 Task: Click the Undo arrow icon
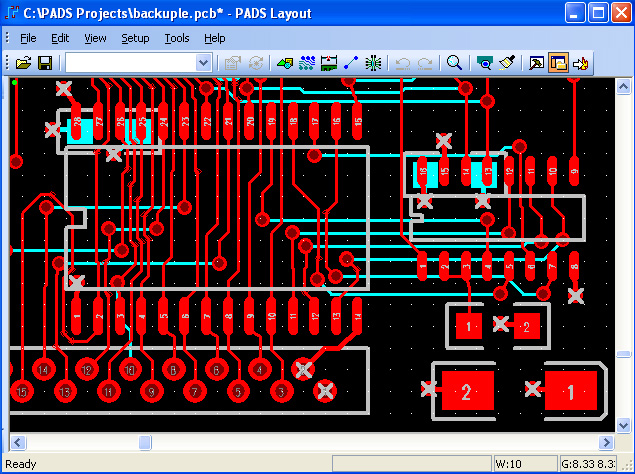click(x=403, y=63)
